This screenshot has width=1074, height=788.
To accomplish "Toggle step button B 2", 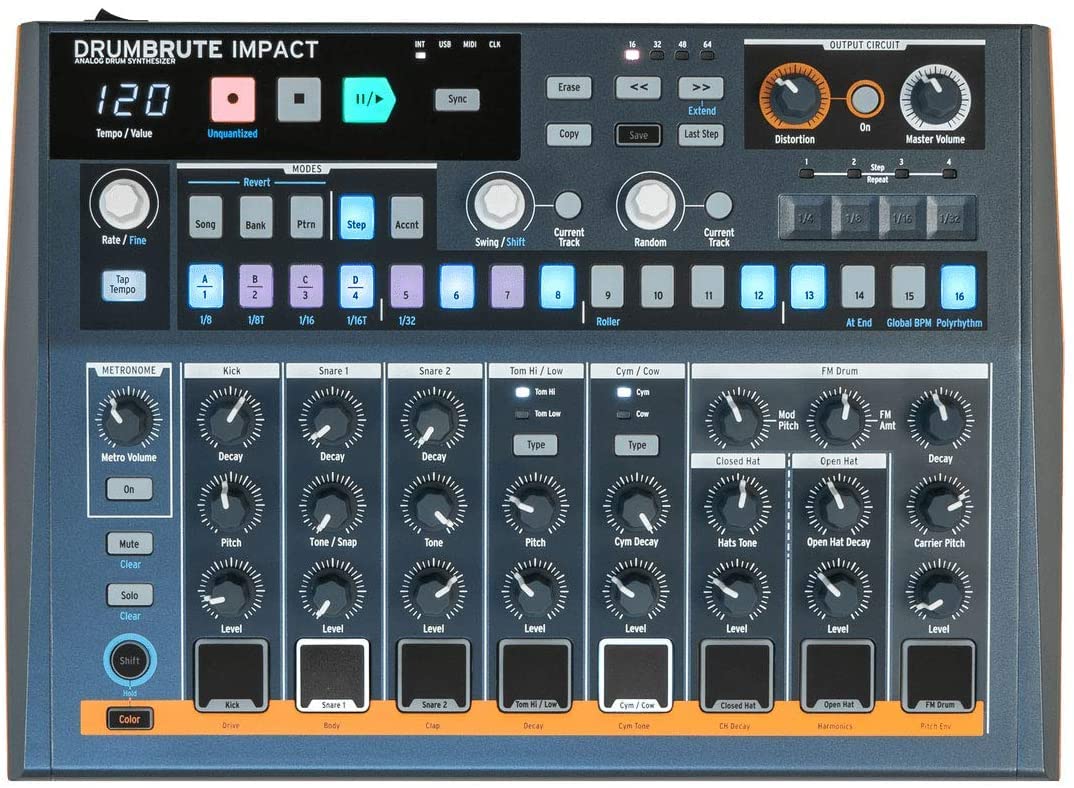I will click(255, 286).
